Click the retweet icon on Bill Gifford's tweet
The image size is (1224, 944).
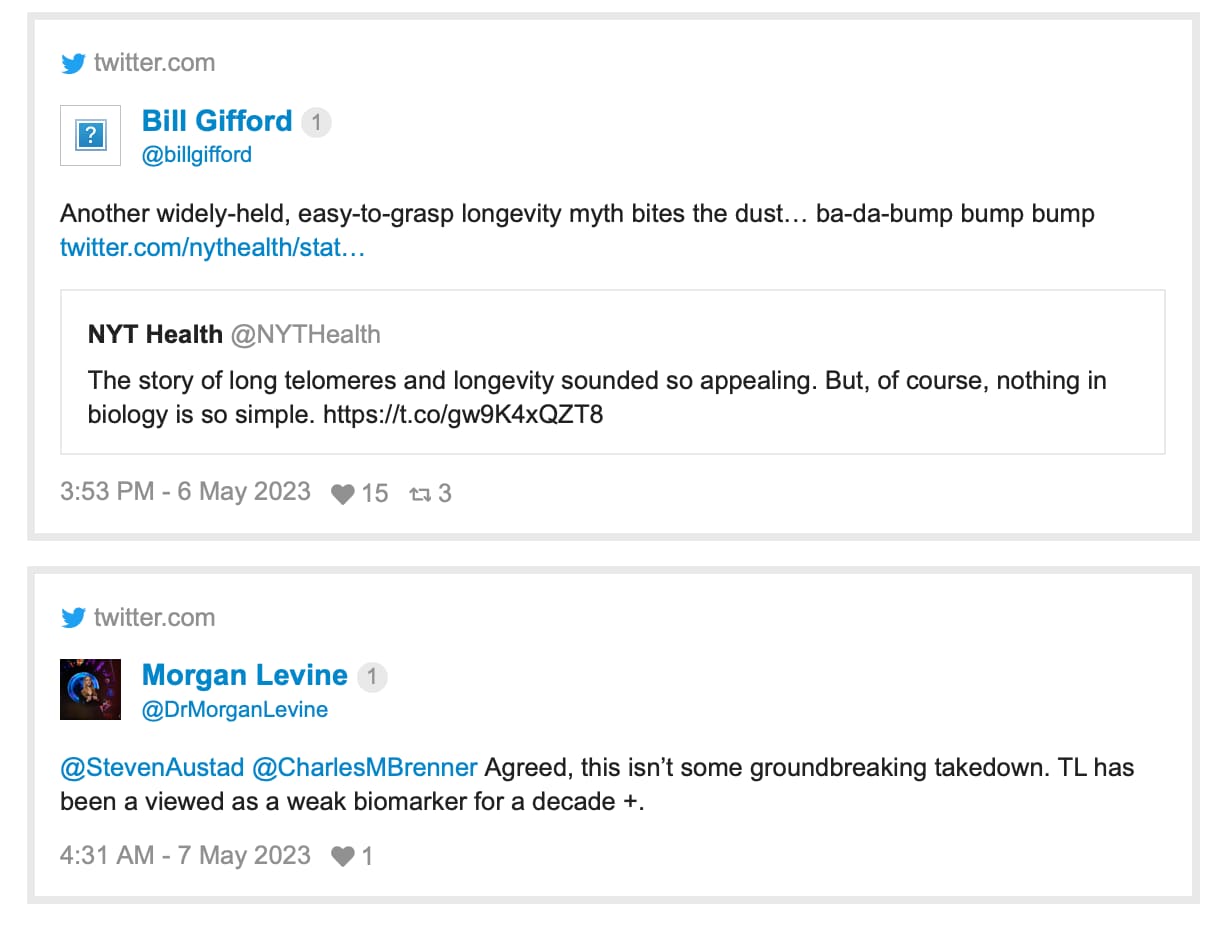[x=419, y=494]
